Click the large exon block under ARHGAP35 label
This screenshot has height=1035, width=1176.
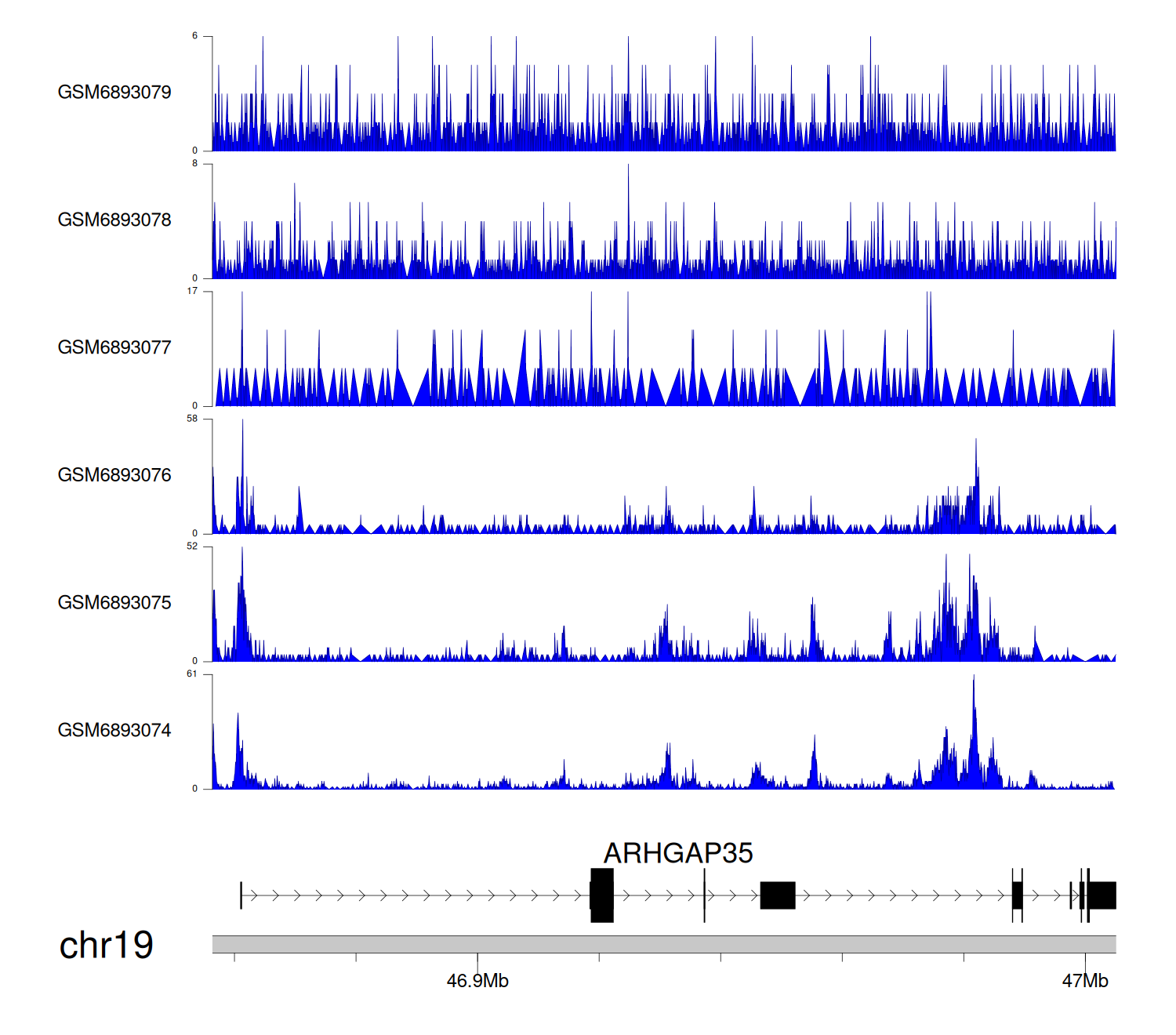pyautogui.click(x=602, y=895)
